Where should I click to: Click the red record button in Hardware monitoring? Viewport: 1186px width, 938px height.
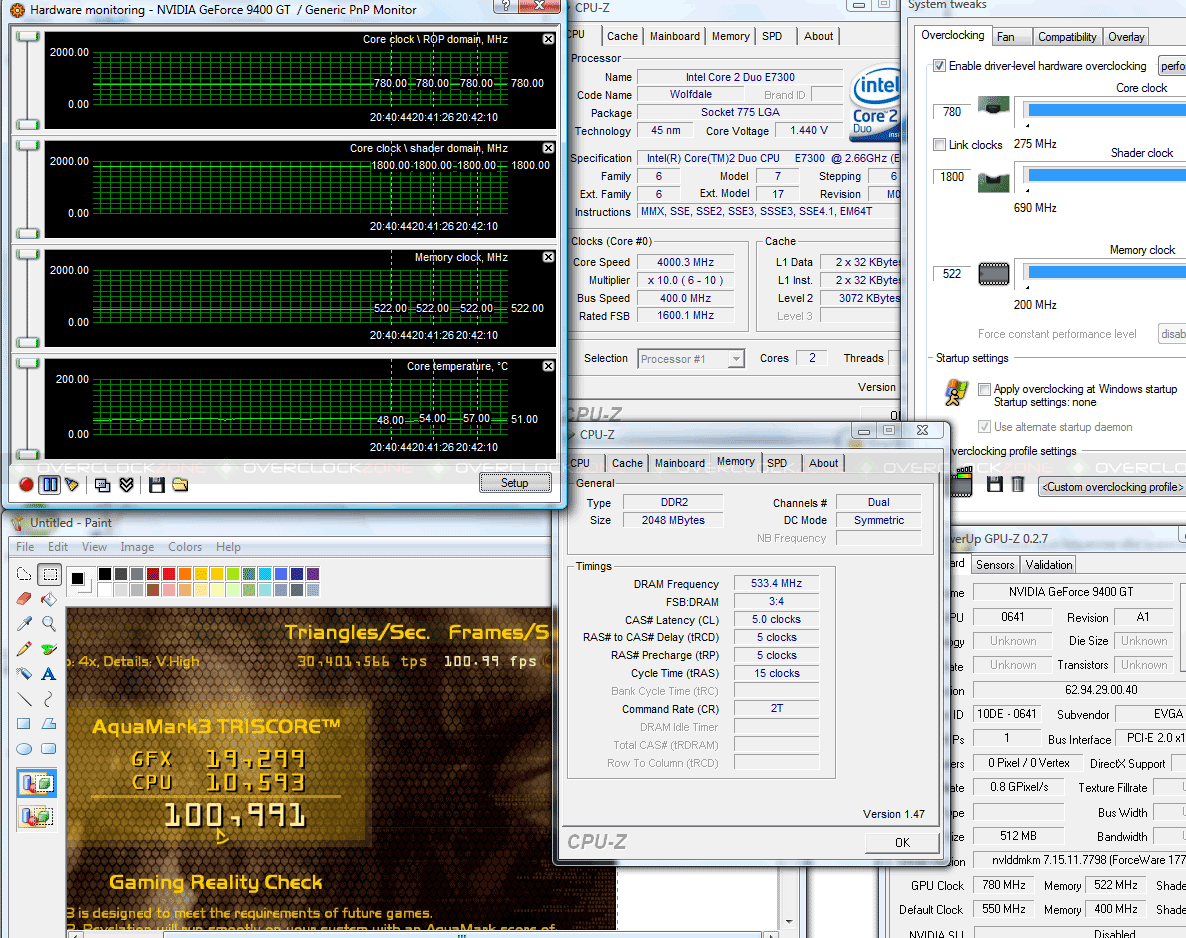point(26,485)
